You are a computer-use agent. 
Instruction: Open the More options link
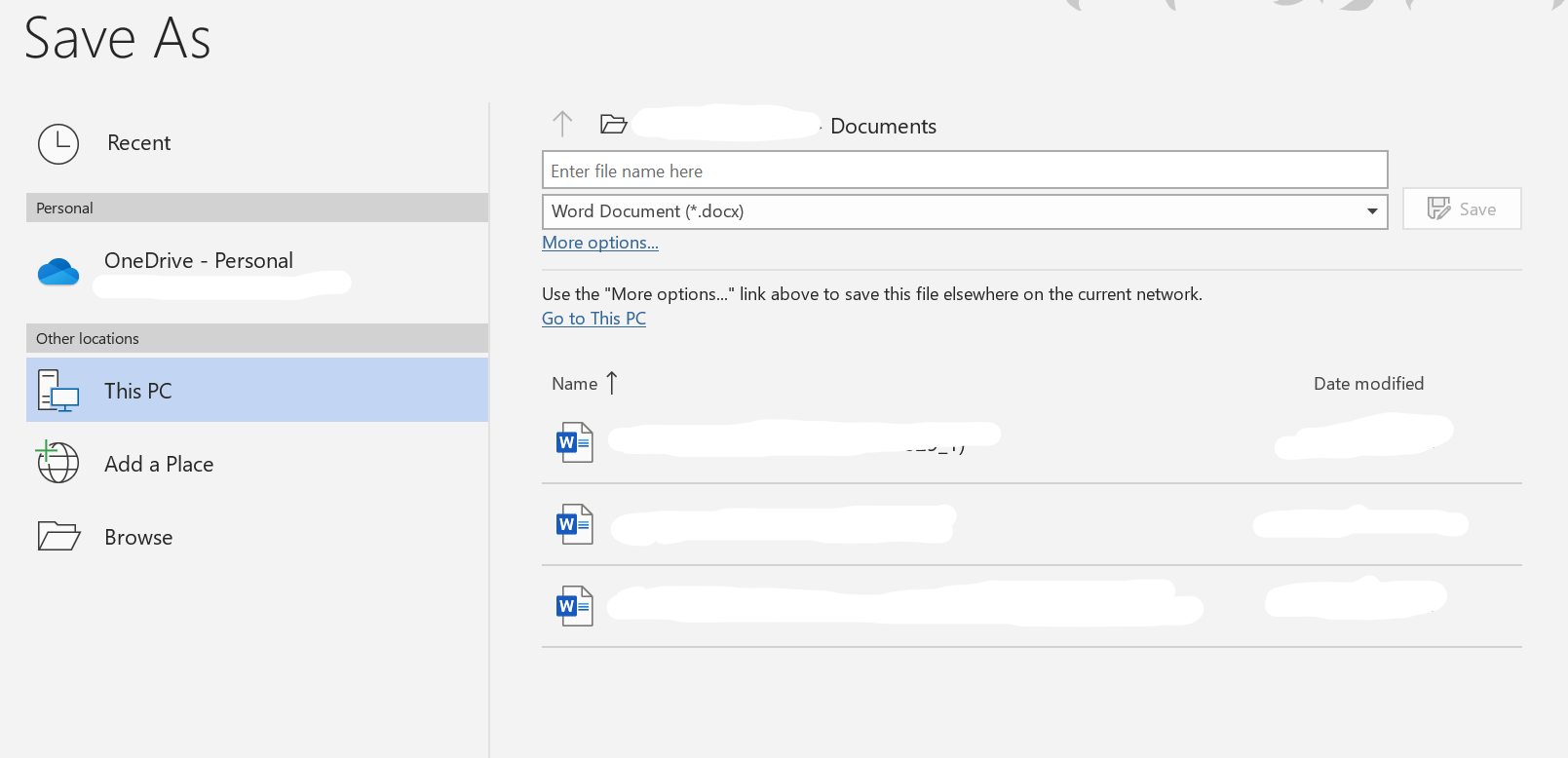pyautogui.click(x=600, y=243)
